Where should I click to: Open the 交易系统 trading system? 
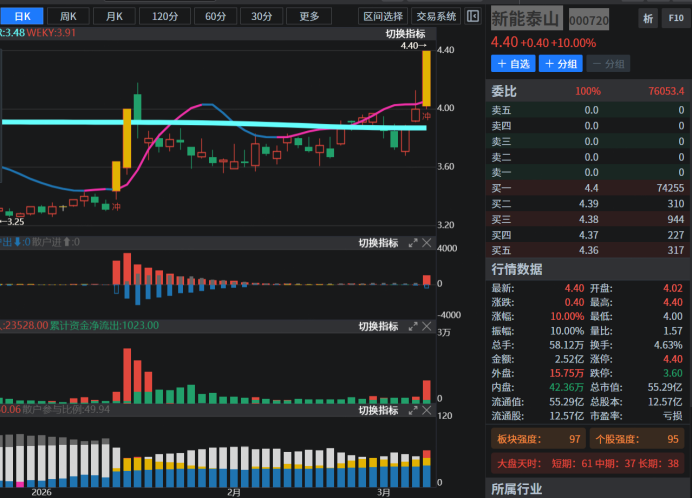click(436, 16)
